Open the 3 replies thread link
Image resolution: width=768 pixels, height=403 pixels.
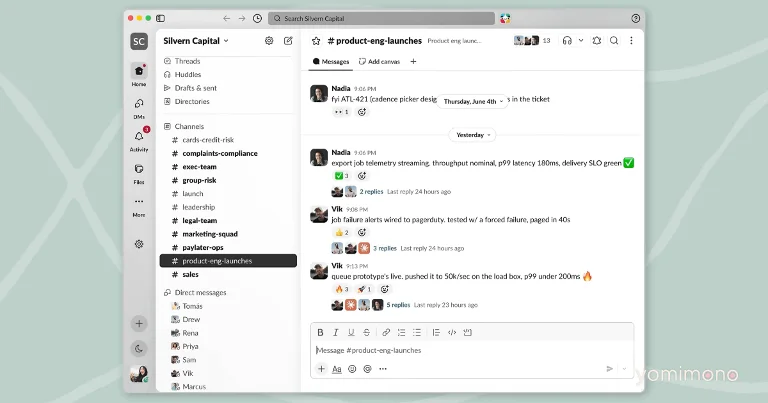(385, 248)
